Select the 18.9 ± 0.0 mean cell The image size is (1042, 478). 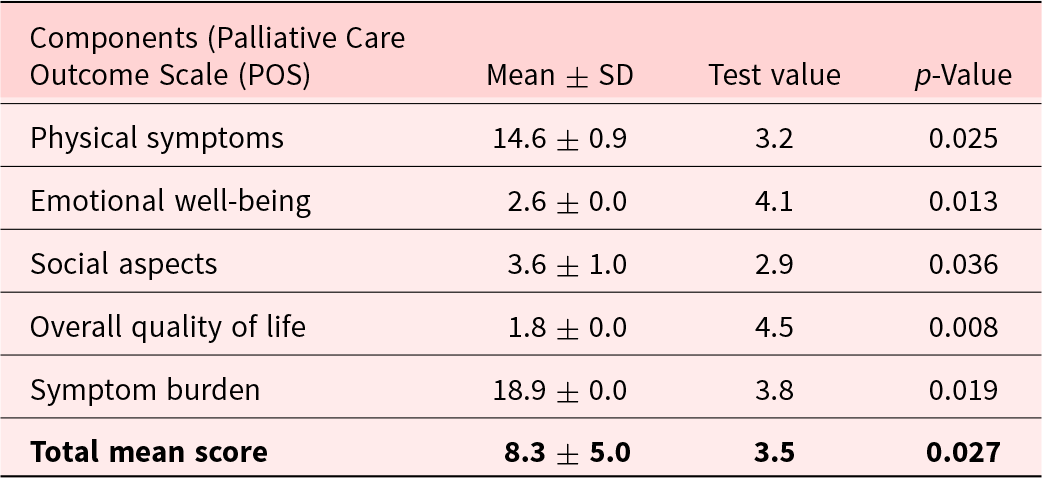click(559, 390)
